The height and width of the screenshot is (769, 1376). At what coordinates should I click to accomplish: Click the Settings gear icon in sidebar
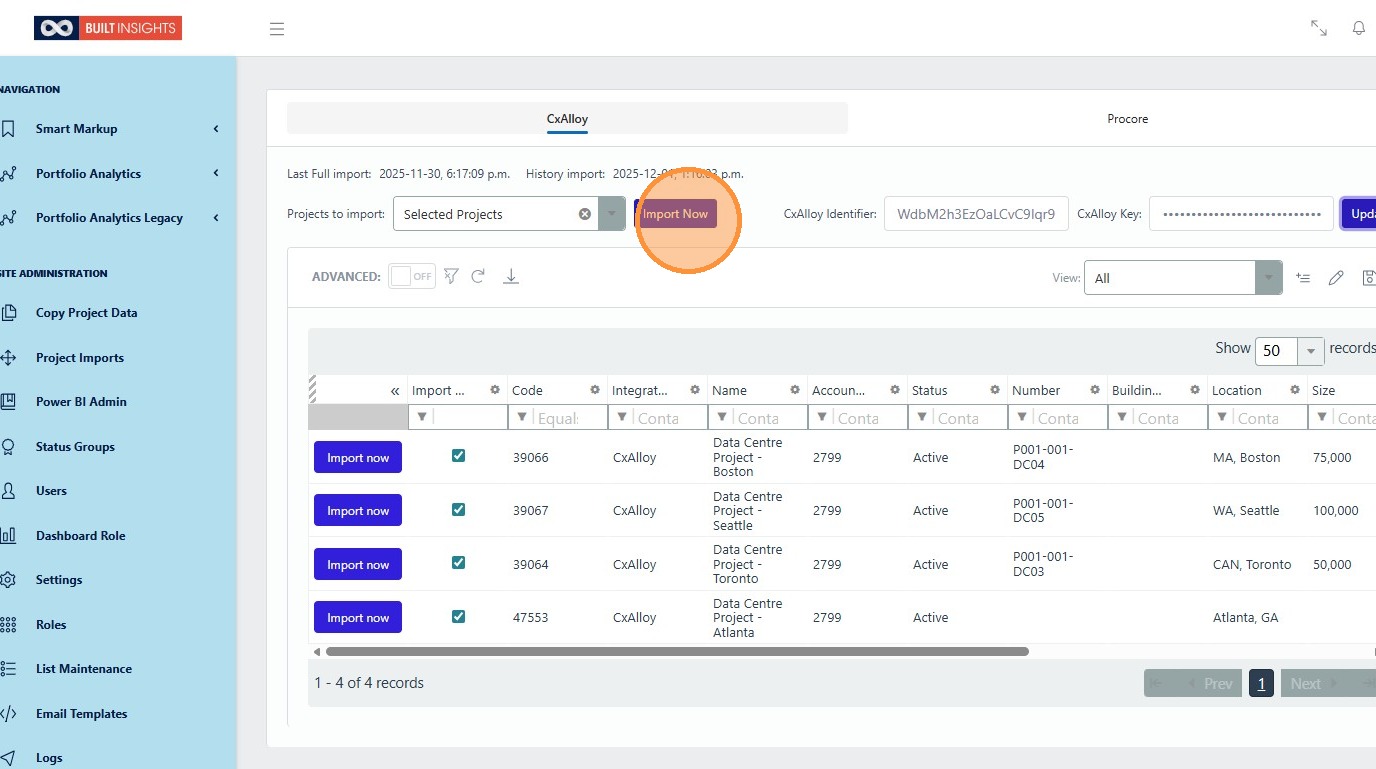(8, 580)
